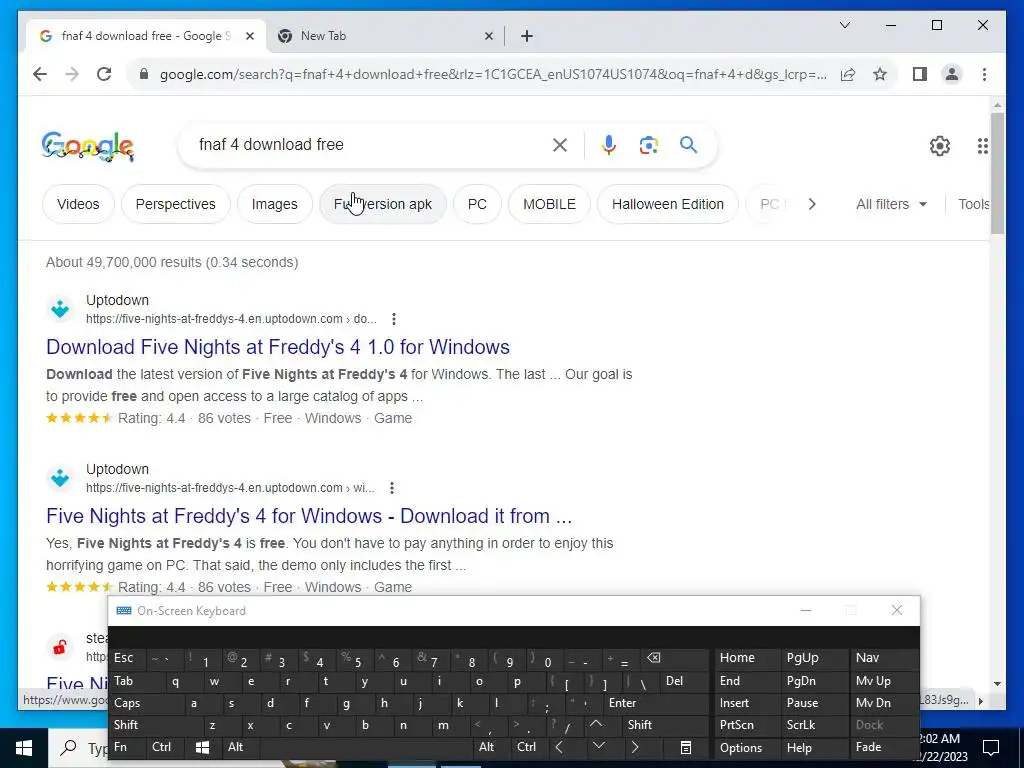The height and width of the screenshot is (768, 1024).
Task: Select the fnaf 4 download free tab
Action: [146, 36]
